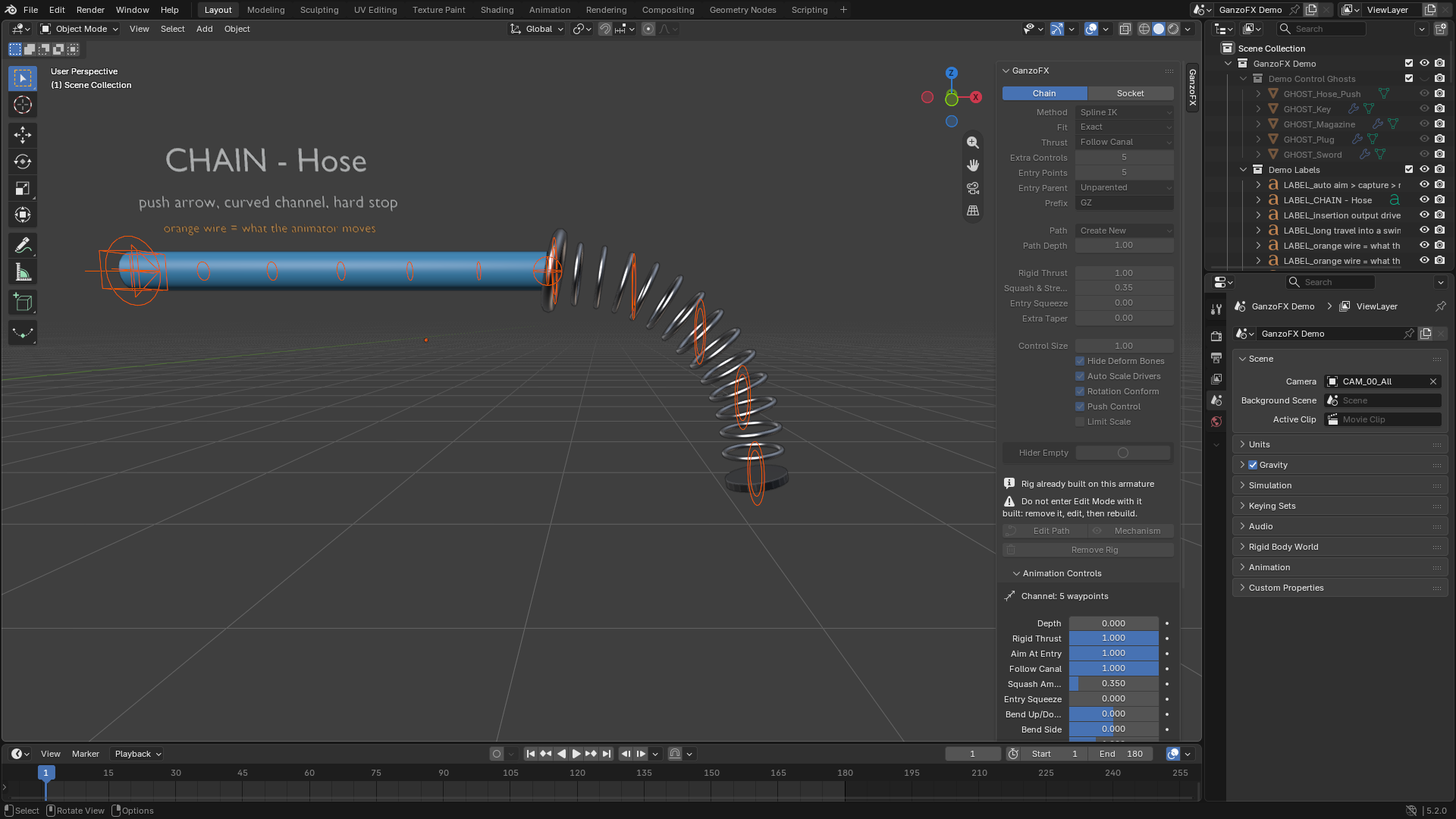The width and height of the screenshot is (1456, 819).
Task: Open the Object Mode dropdown
Action: (x=80, y=29)
